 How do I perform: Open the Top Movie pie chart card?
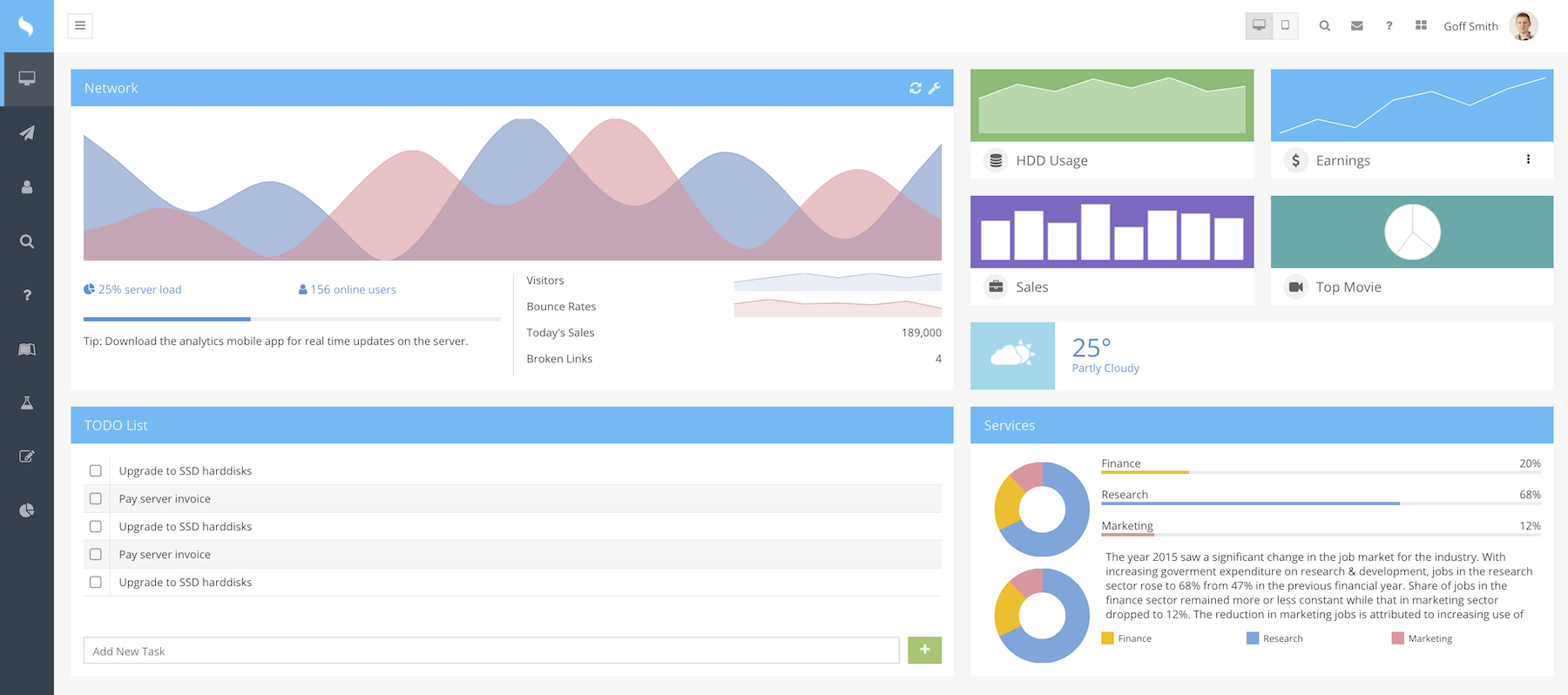1412,232
